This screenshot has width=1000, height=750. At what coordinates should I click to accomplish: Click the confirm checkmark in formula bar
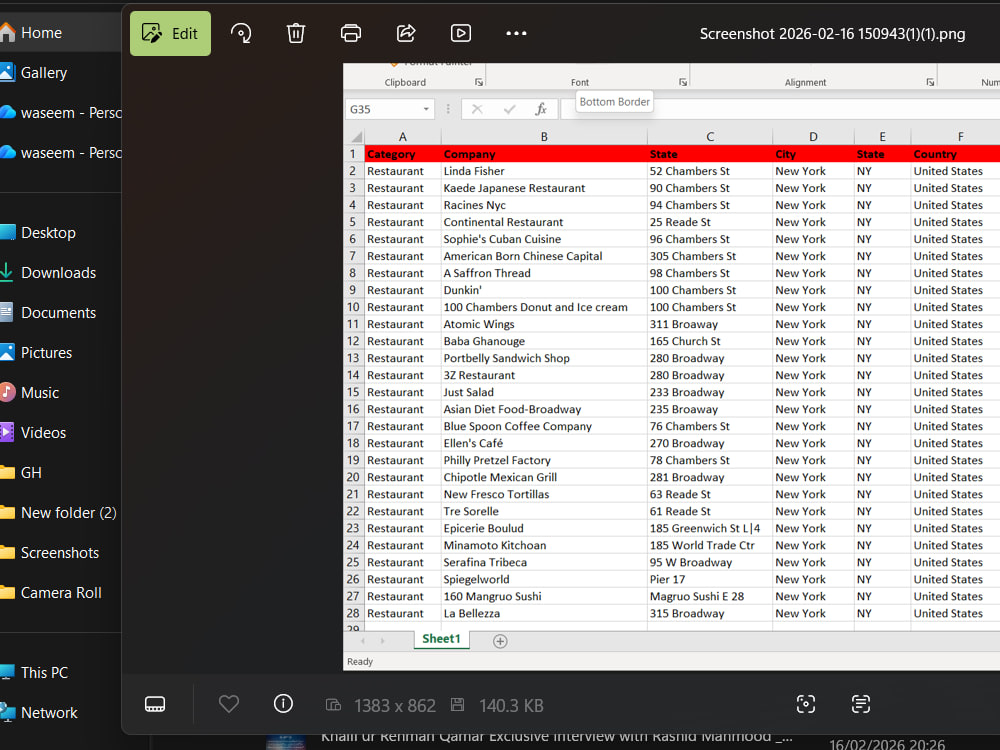point(509,109)
